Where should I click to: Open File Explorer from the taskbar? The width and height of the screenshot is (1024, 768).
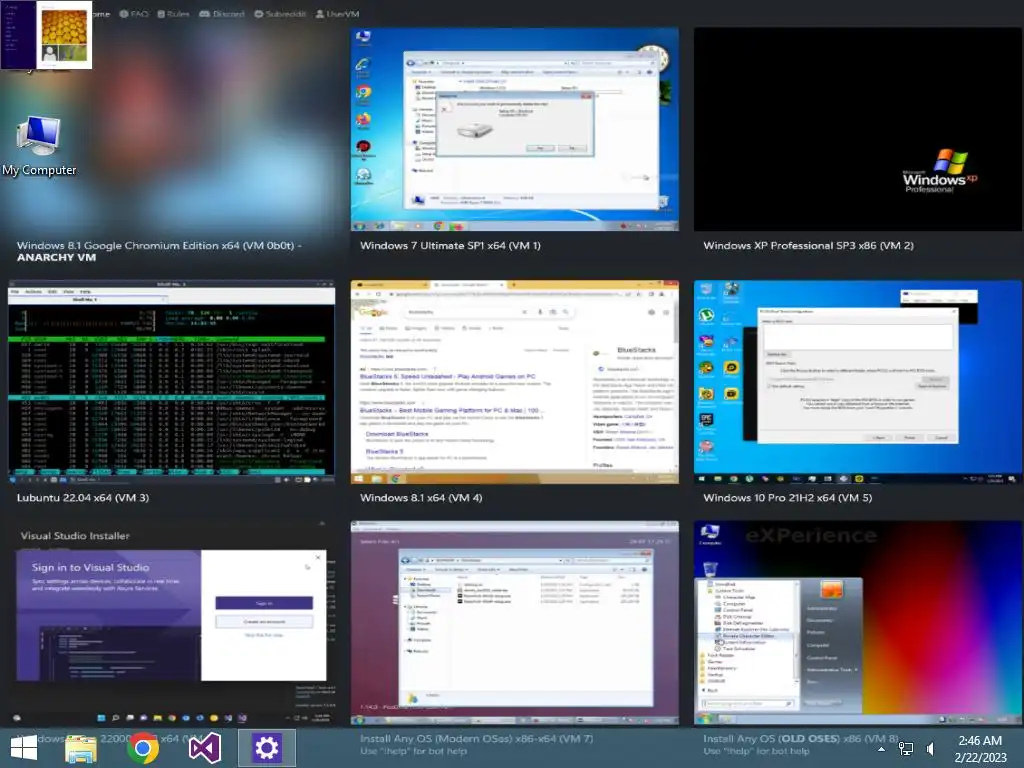click(x=81, y=748)
